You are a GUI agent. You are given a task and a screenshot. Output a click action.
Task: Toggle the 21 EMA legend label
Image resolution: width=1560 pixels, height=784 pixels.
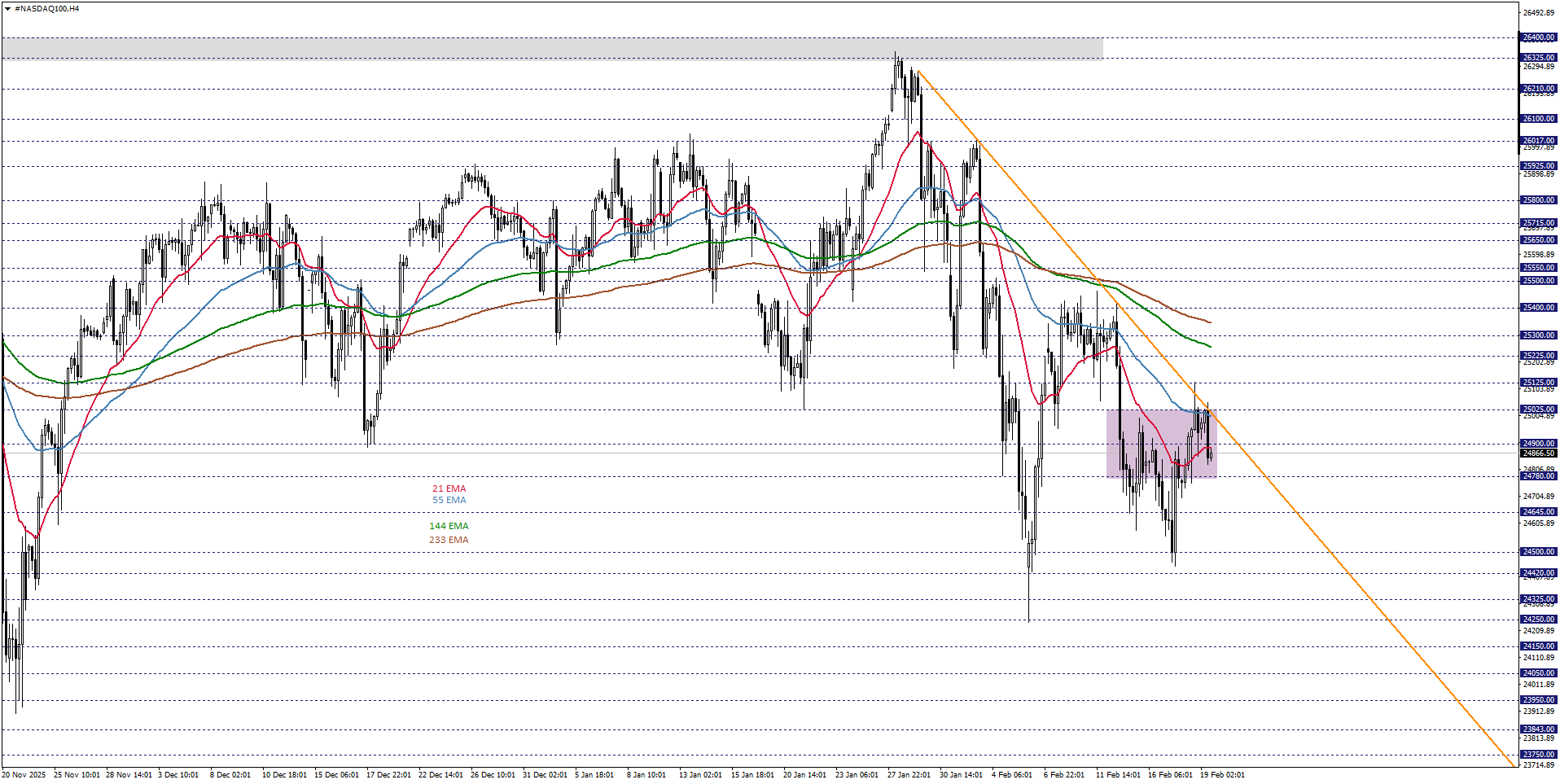click(x=449, y=488)
